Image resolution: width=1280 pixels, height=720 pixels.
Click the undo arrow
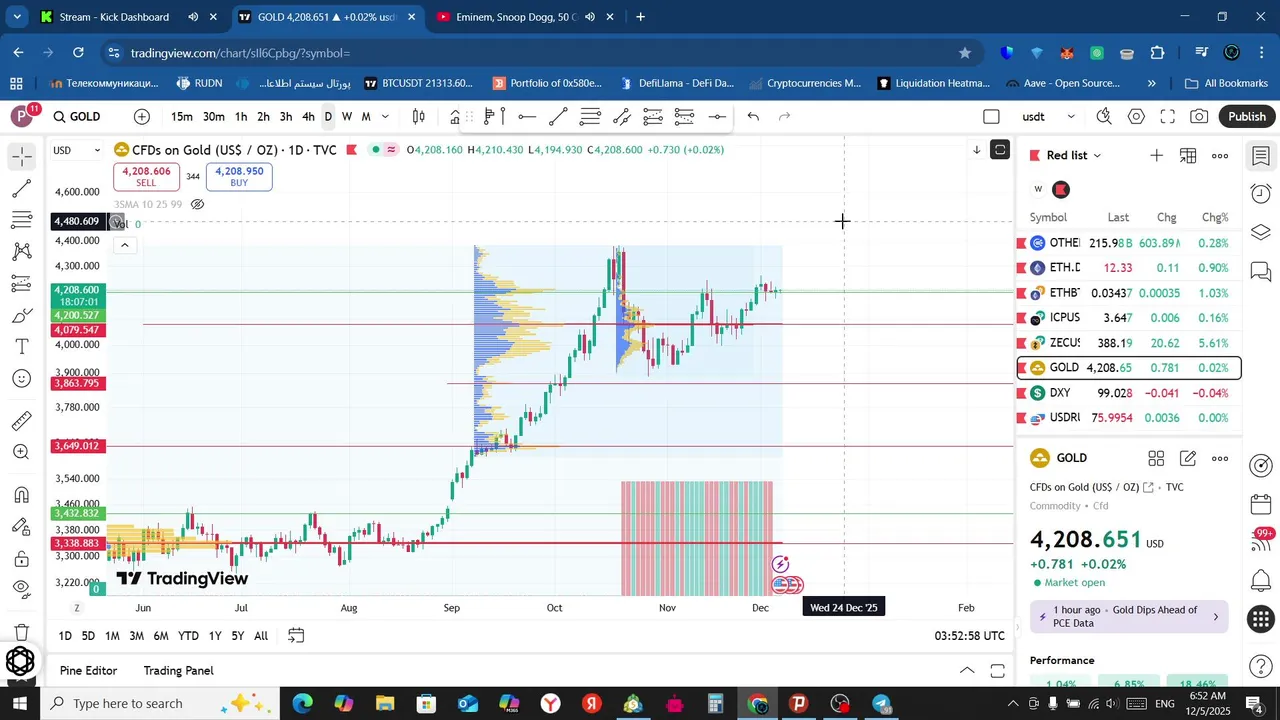click(x=753, y=117)
